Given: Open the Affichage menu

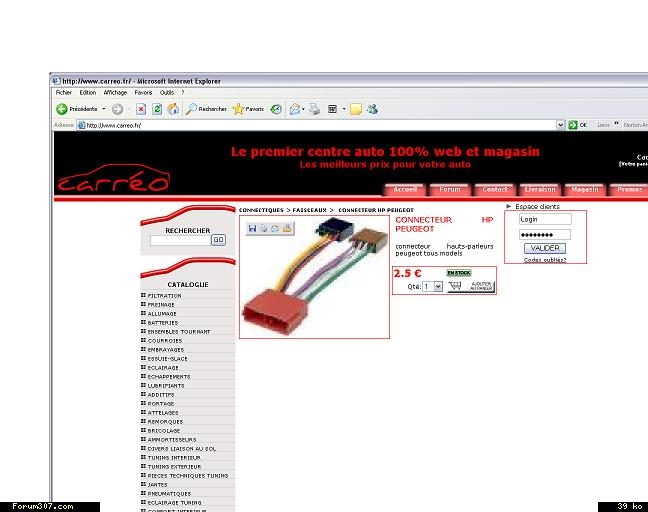Looking at the screenshot, I should point(115,92).
